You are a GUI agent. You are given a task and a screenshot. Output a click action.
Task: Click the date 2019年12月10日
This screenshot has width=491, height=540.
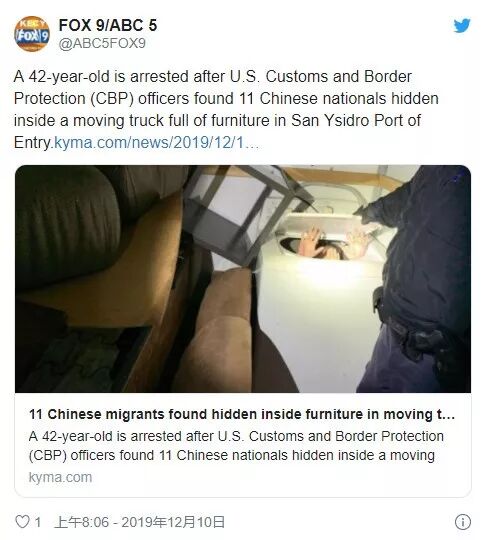[173, 522]
